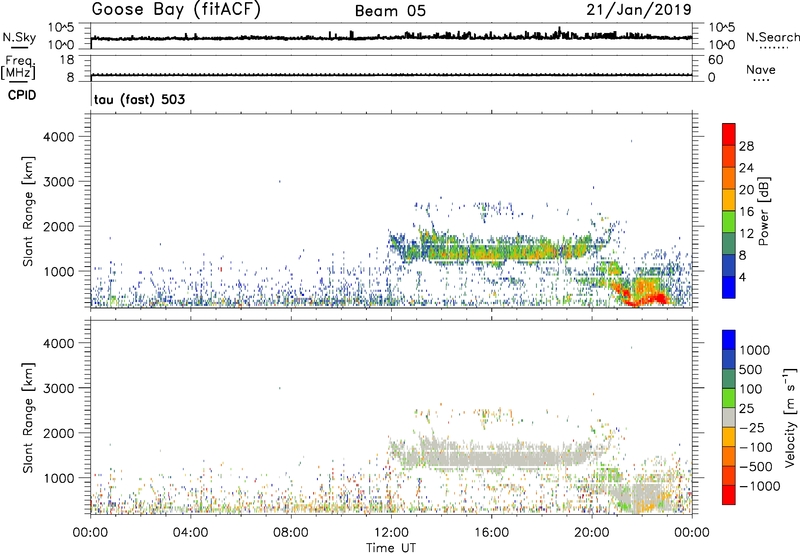The image size is (800, 554).
Task: Click the 'tau (fast) 503' text
Action: tap(139, 99)
